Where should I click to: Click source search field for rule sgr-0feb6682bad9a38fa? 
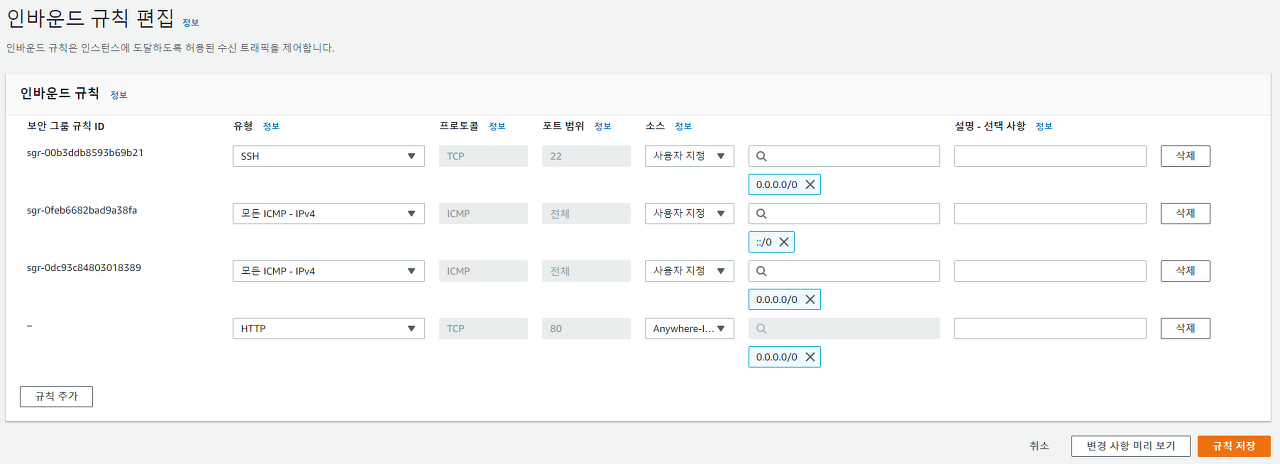click(844, 214)
